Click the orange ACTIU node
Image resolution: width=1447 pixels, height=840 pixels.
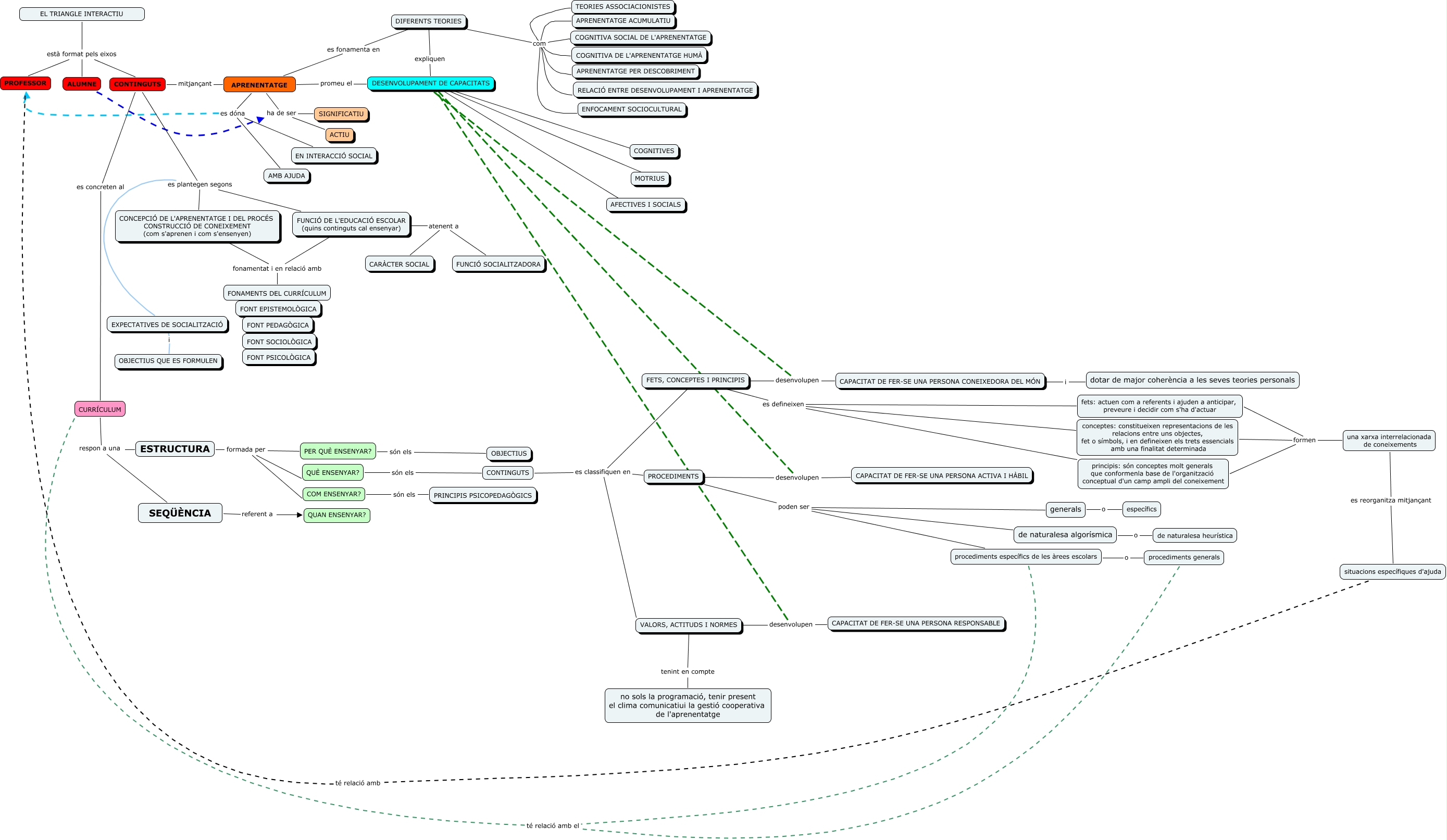340,135
